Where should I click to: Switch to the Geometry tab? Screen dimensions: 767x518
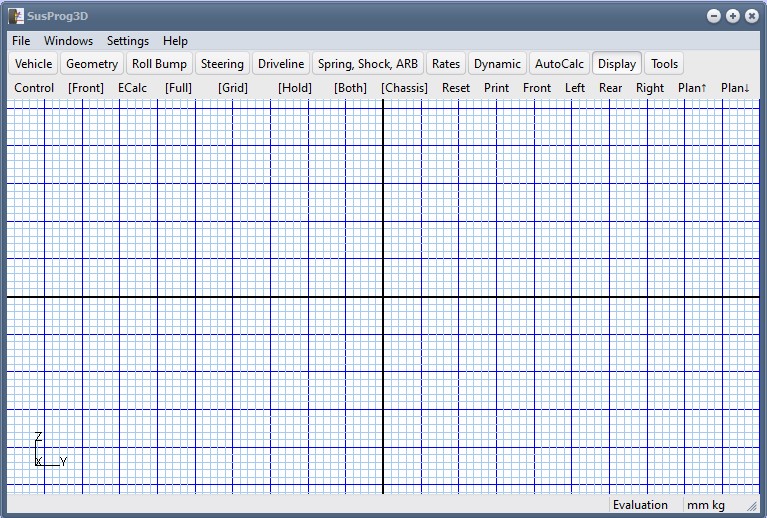[92, 64]
